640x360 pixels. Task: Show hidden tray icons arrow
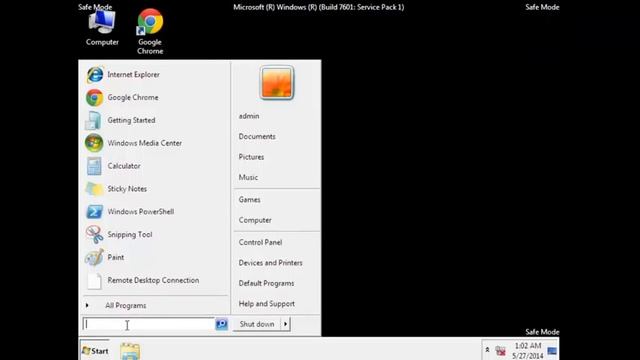(487, 350)
